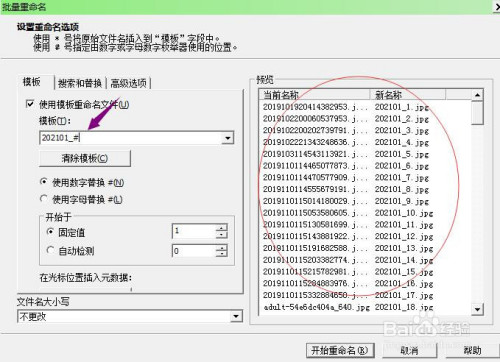
Task: Select preview row 202101_11.jpg
Action: (365, 225)
